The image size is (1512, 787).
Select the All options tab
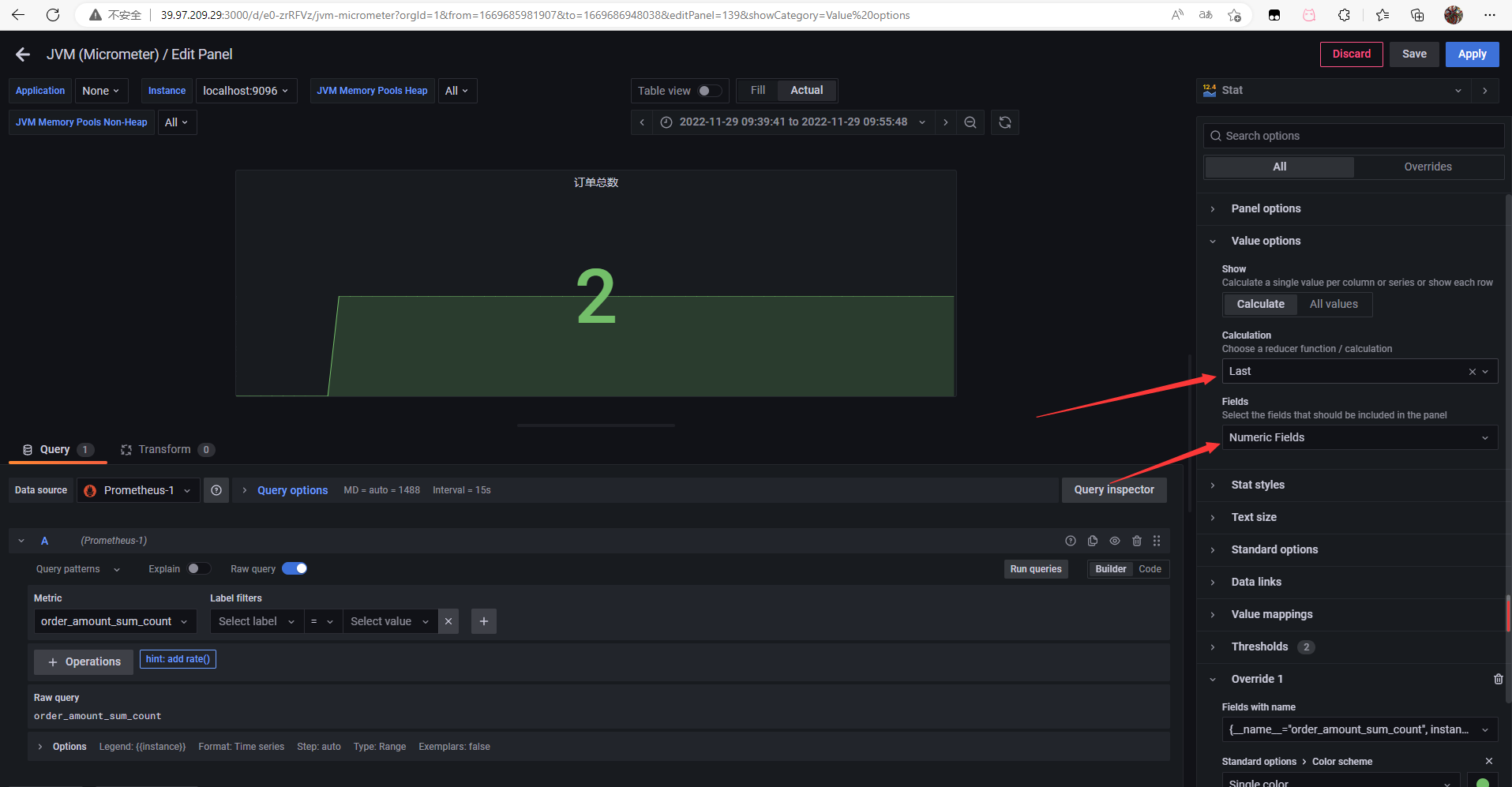pos(1279,167)
